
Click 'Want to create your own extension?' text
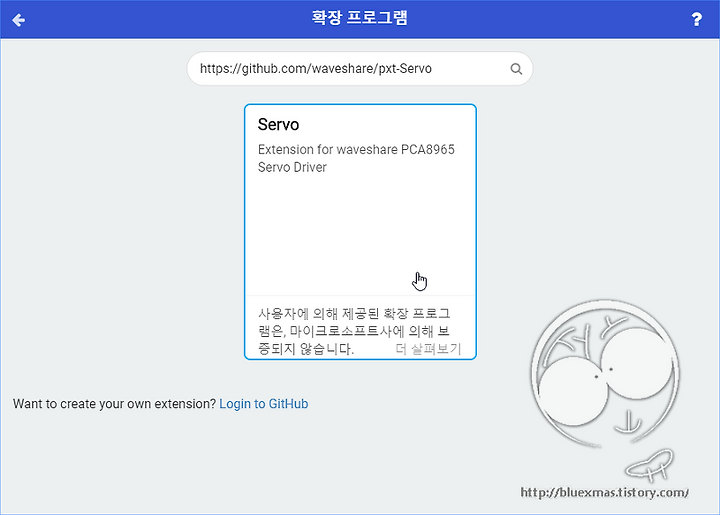(x=114, y=404)
